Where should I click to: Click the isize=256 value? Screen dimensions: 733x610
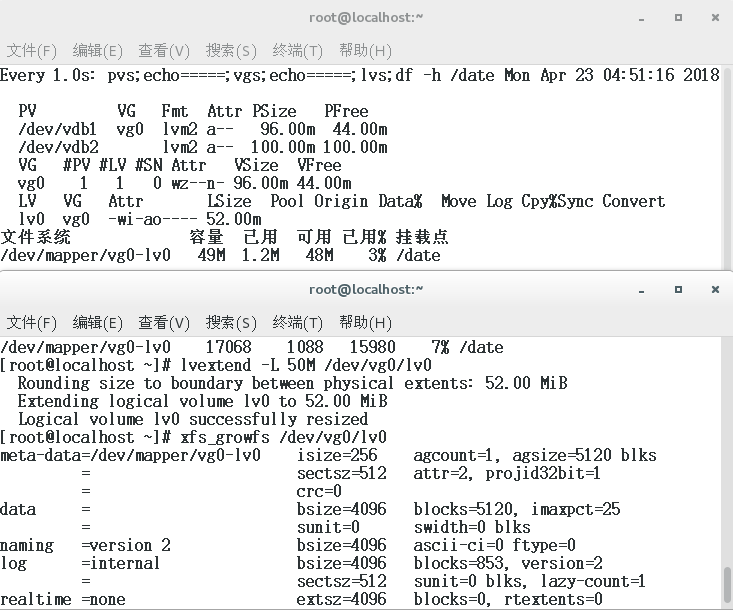[337, 455]
